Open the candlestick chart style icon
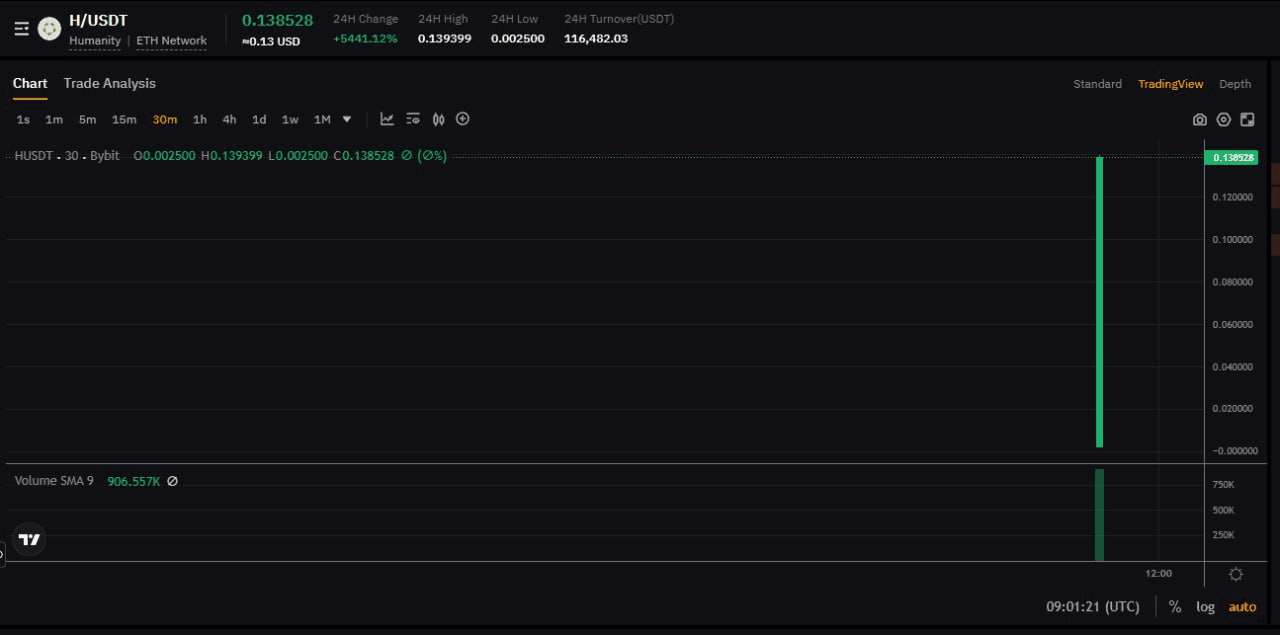 438,119
